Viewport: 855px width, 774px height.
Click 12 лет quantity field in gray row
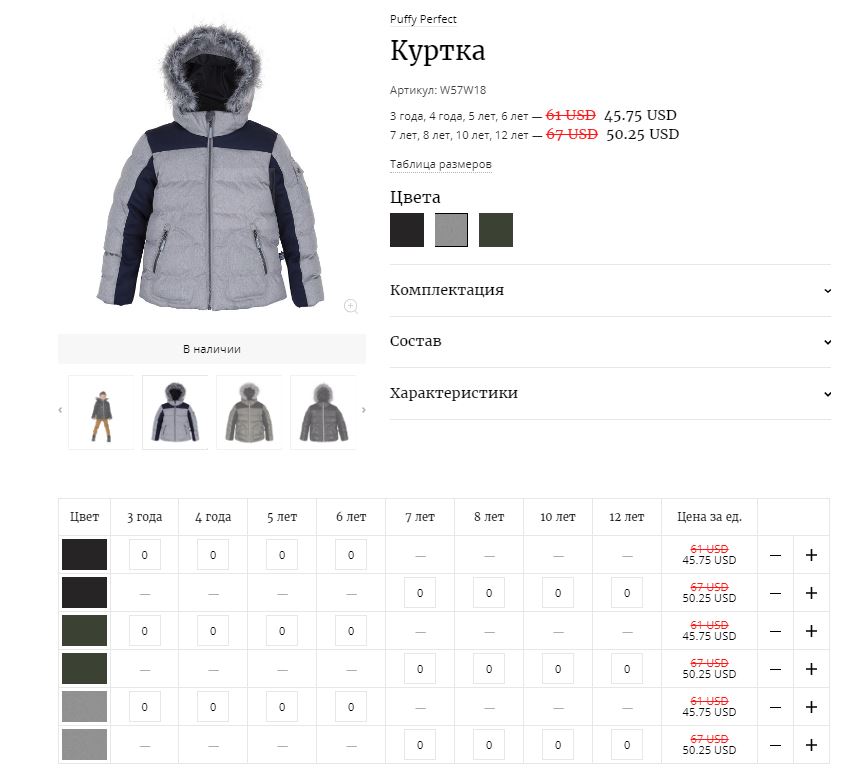[627, 745]
